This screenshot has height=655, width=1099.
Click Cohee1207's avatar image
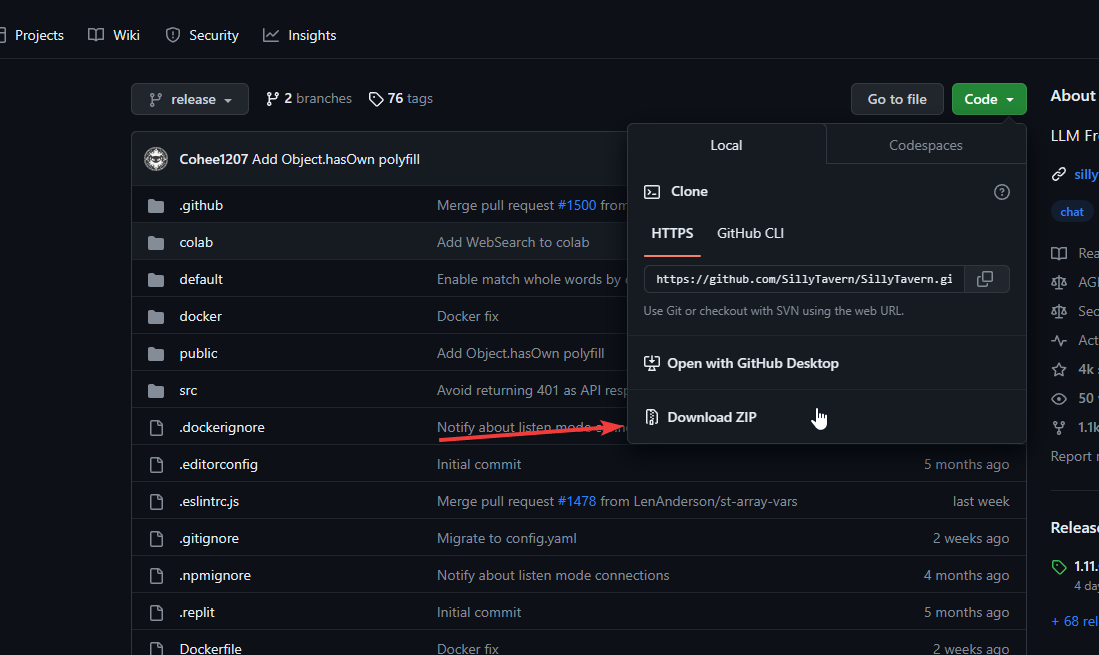[156, 159]
